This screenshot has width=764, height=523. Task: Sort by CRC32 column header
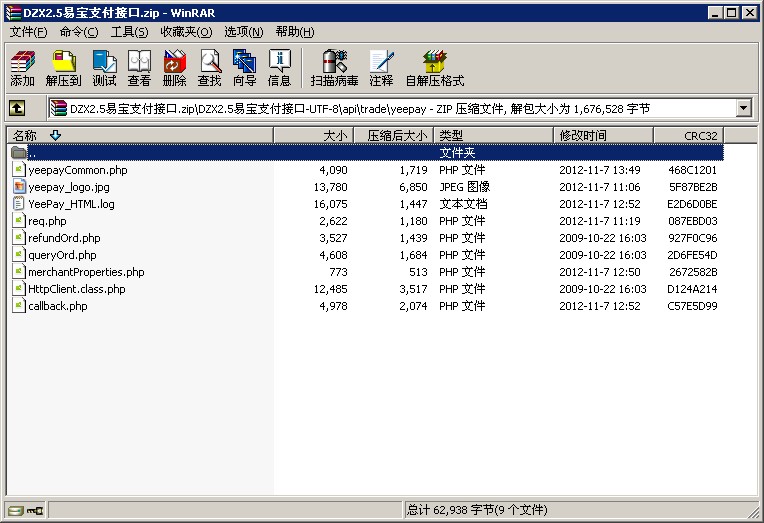pyautogui.click(x=688, y=135)
